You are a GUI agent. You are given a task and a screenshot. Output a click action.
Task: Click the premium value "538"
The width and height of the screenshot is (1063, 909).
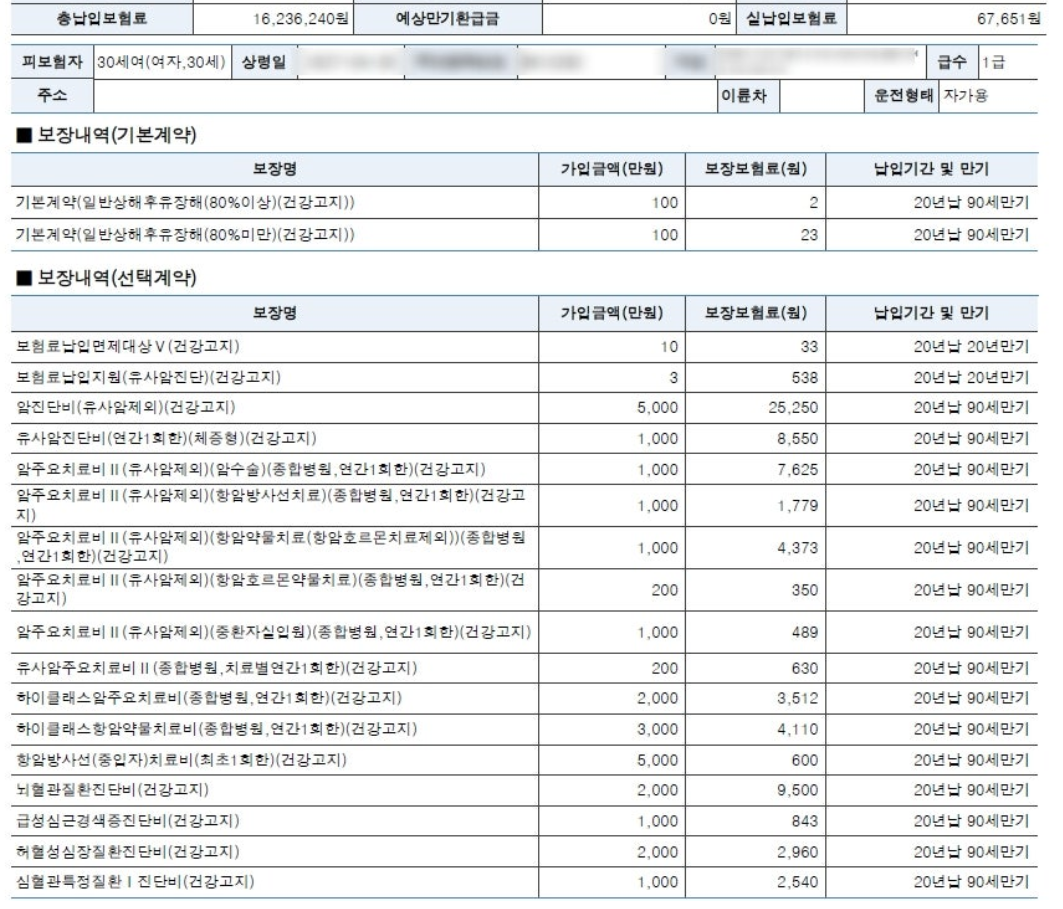pos(805,378)
